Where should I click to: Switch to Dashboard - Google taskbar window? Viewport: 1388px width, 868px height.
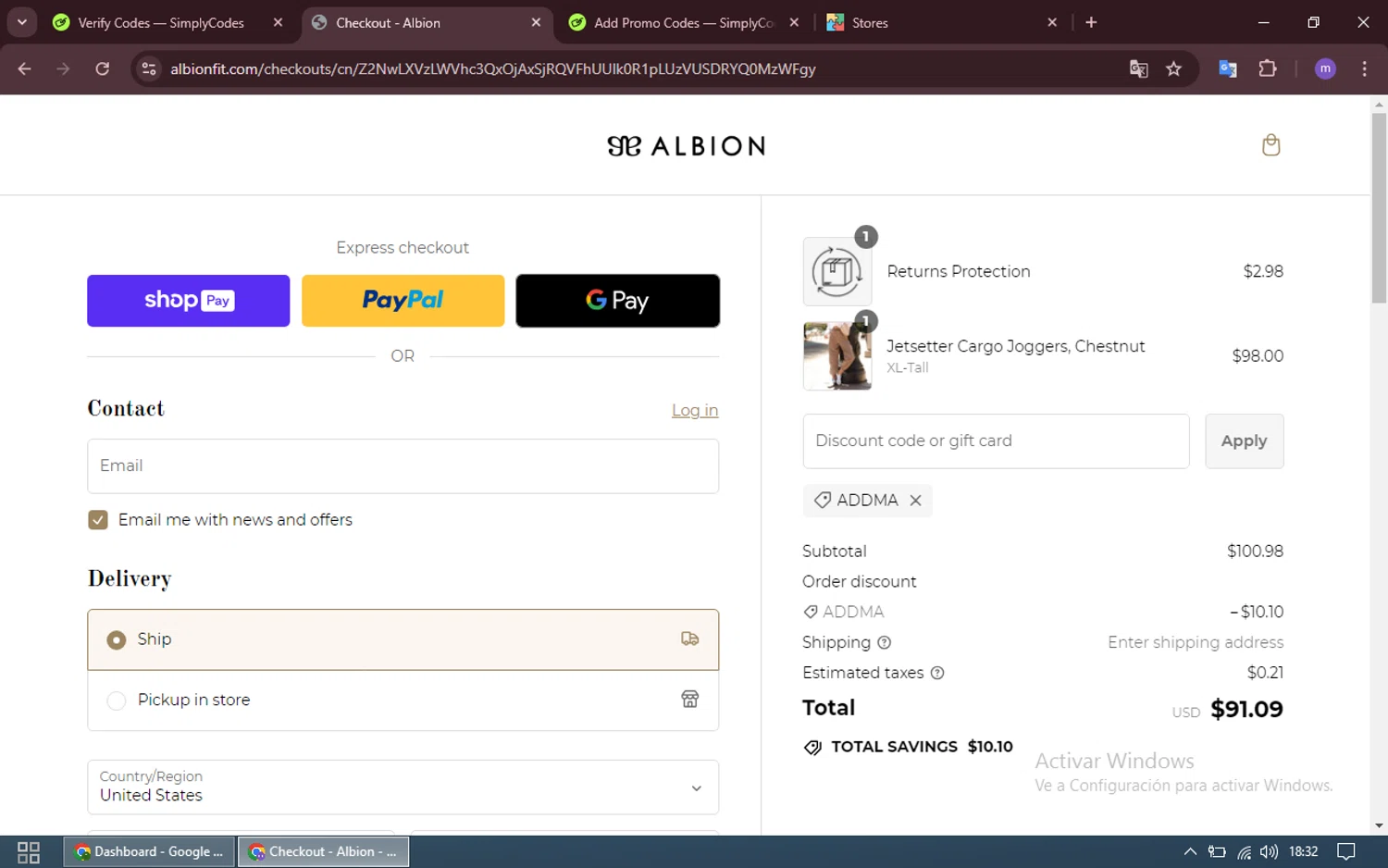tap(149, 852)
